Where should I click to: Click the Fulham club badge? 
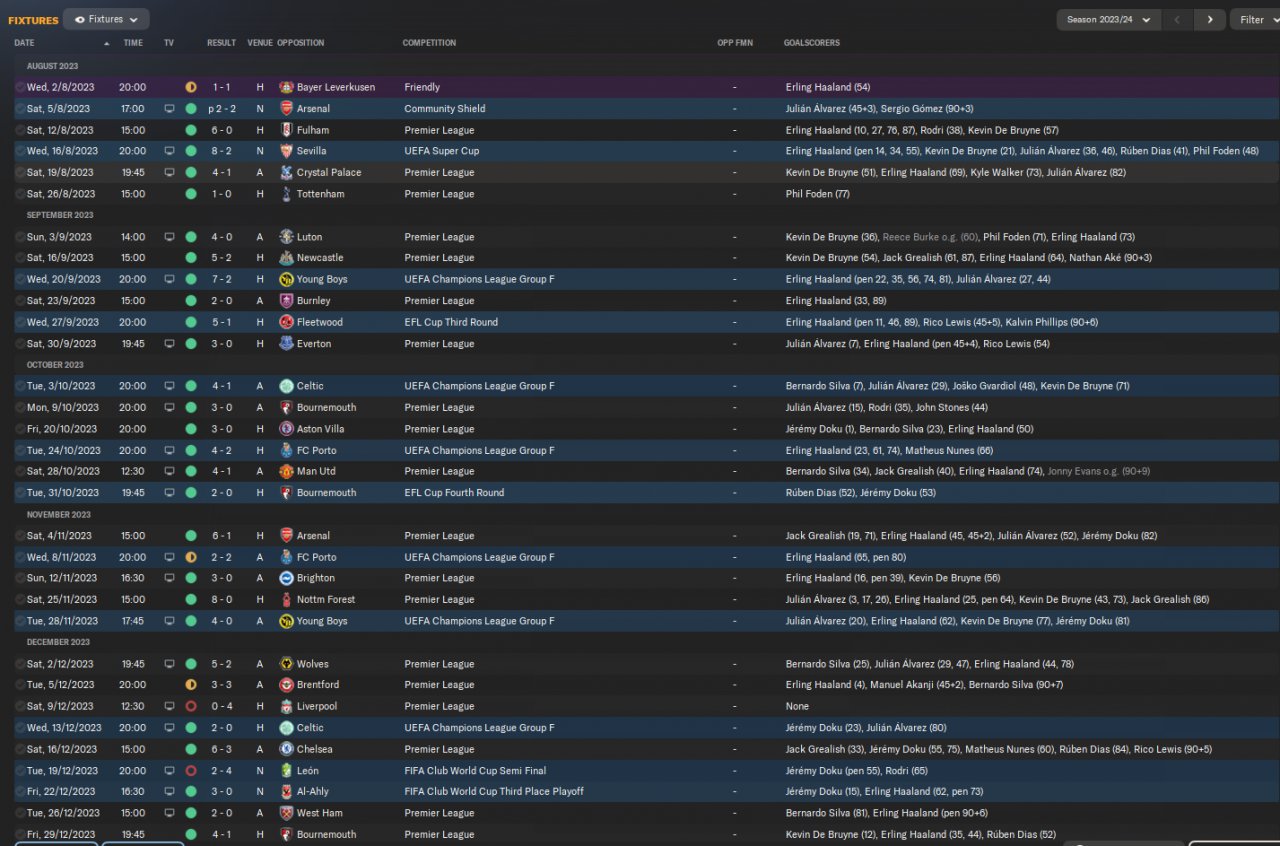tap(286, 130)
